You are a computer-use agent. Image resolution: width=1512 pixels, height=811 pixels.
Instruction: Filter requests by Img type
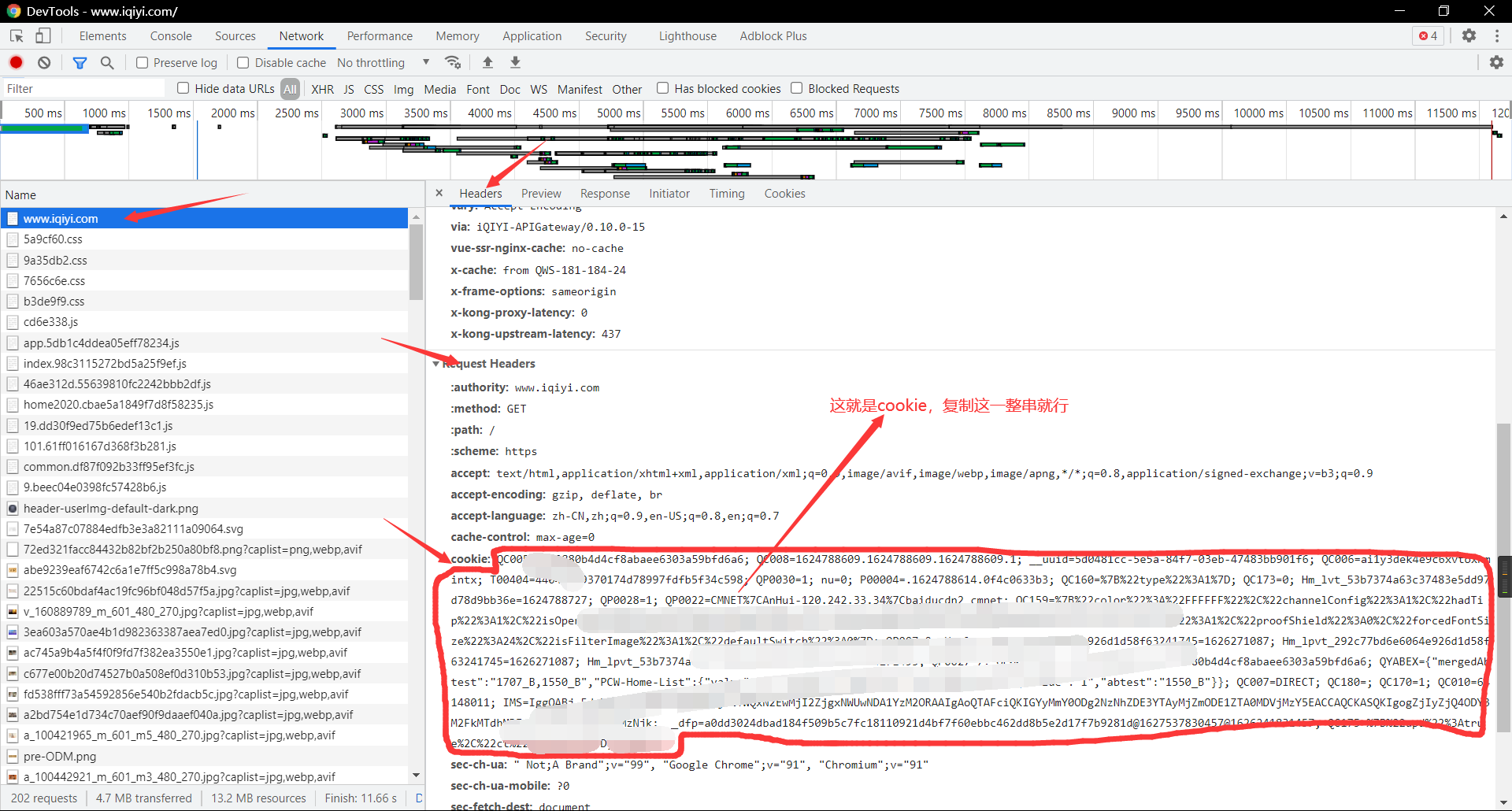[403, 89]
